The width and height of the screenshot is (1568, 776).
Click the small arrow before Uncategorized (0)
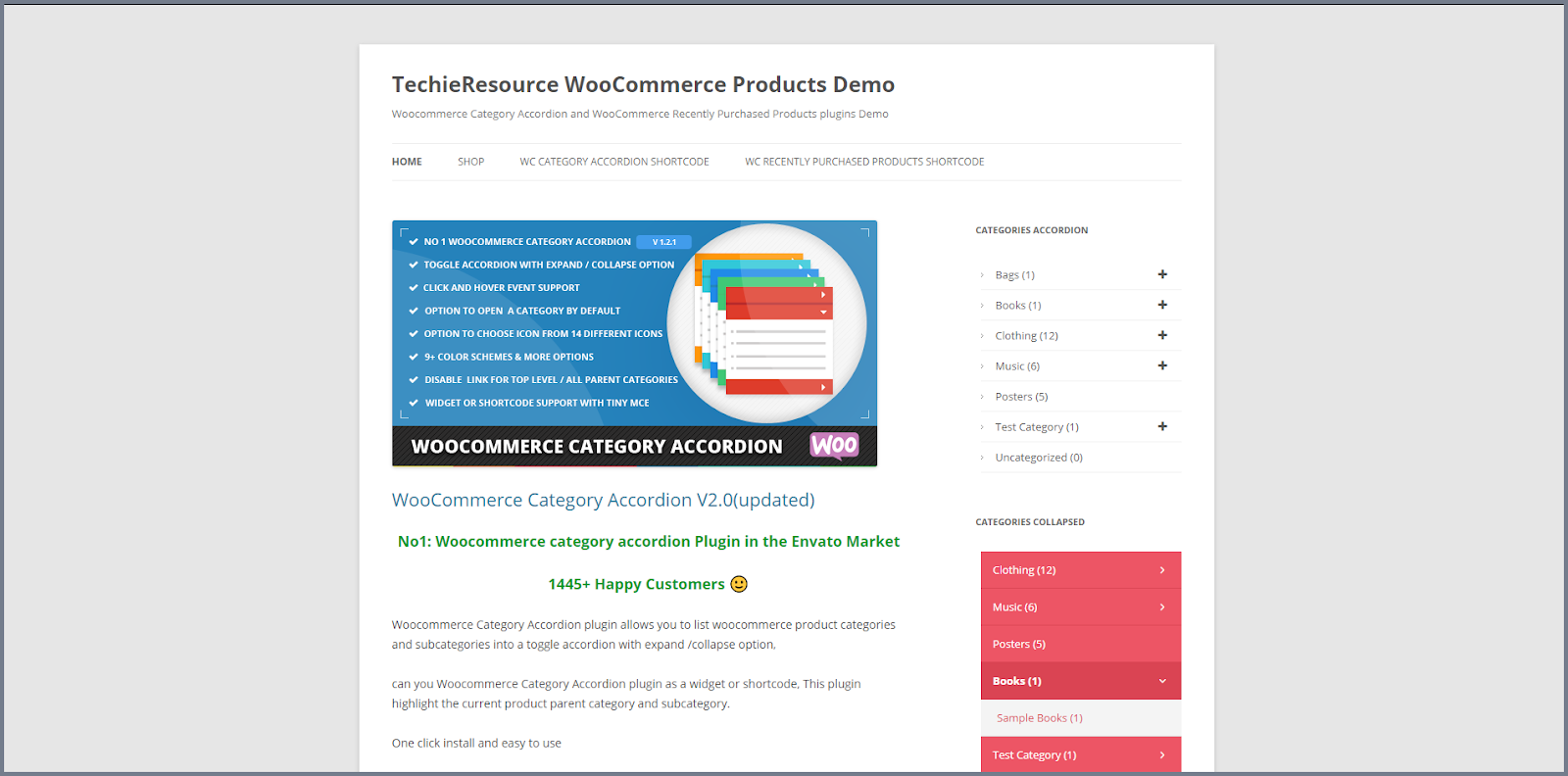(982, 458)
